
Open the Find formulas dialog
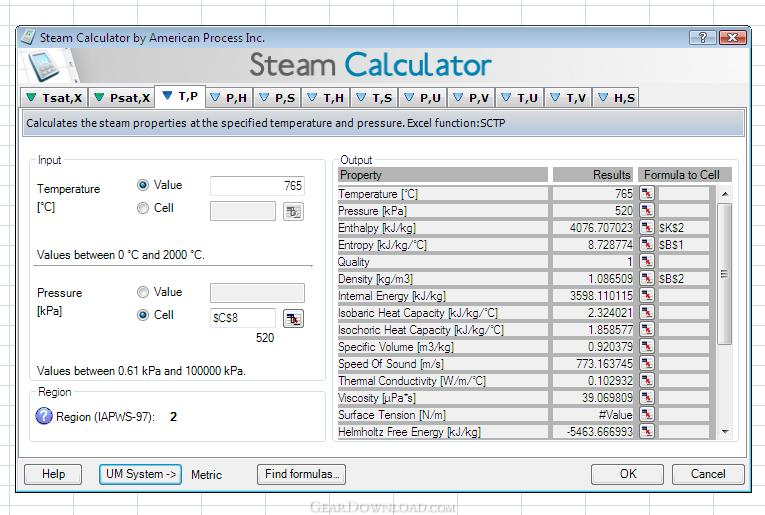301,474
